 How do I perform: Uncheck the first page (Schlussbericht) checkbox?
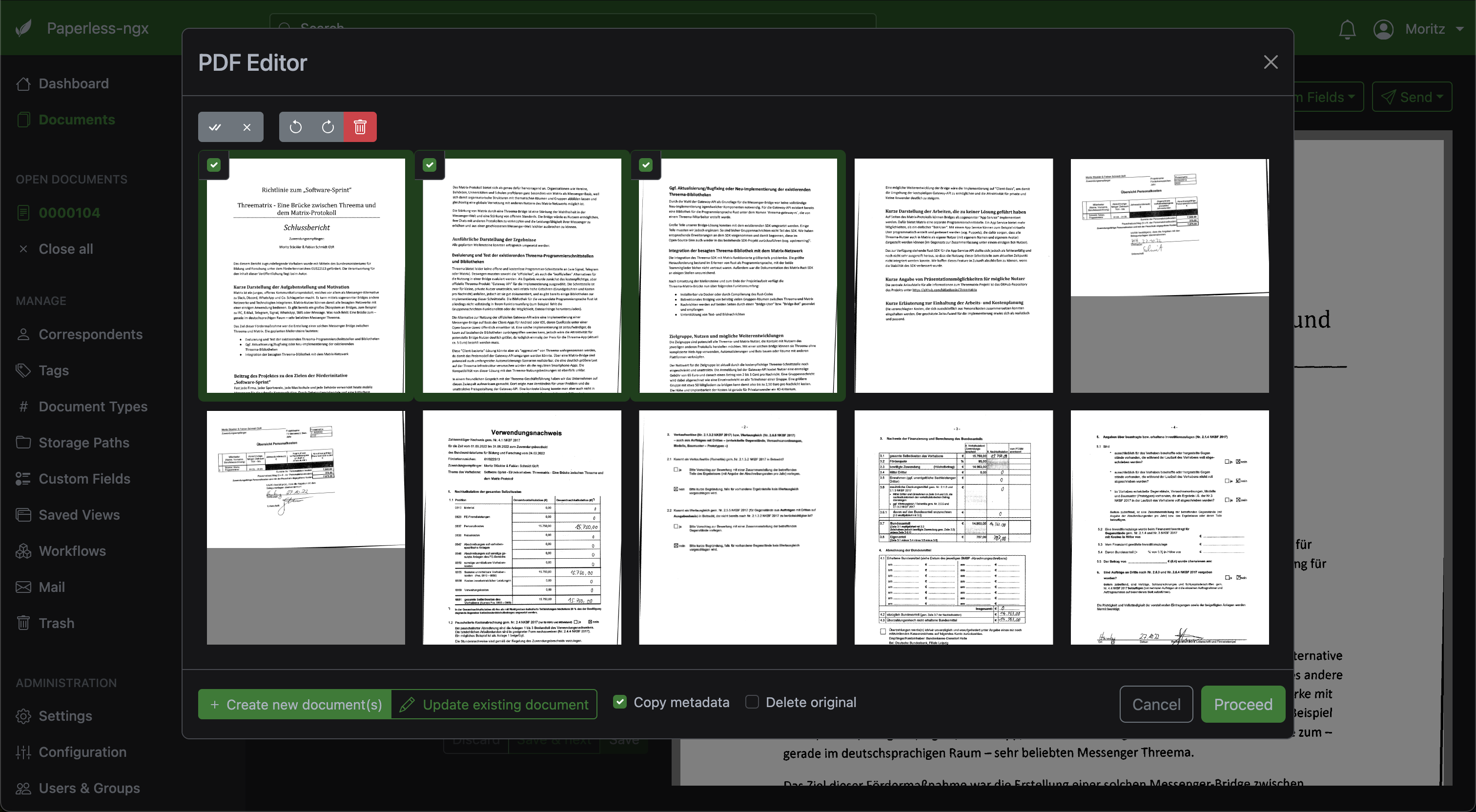click(x=214, y=165)
